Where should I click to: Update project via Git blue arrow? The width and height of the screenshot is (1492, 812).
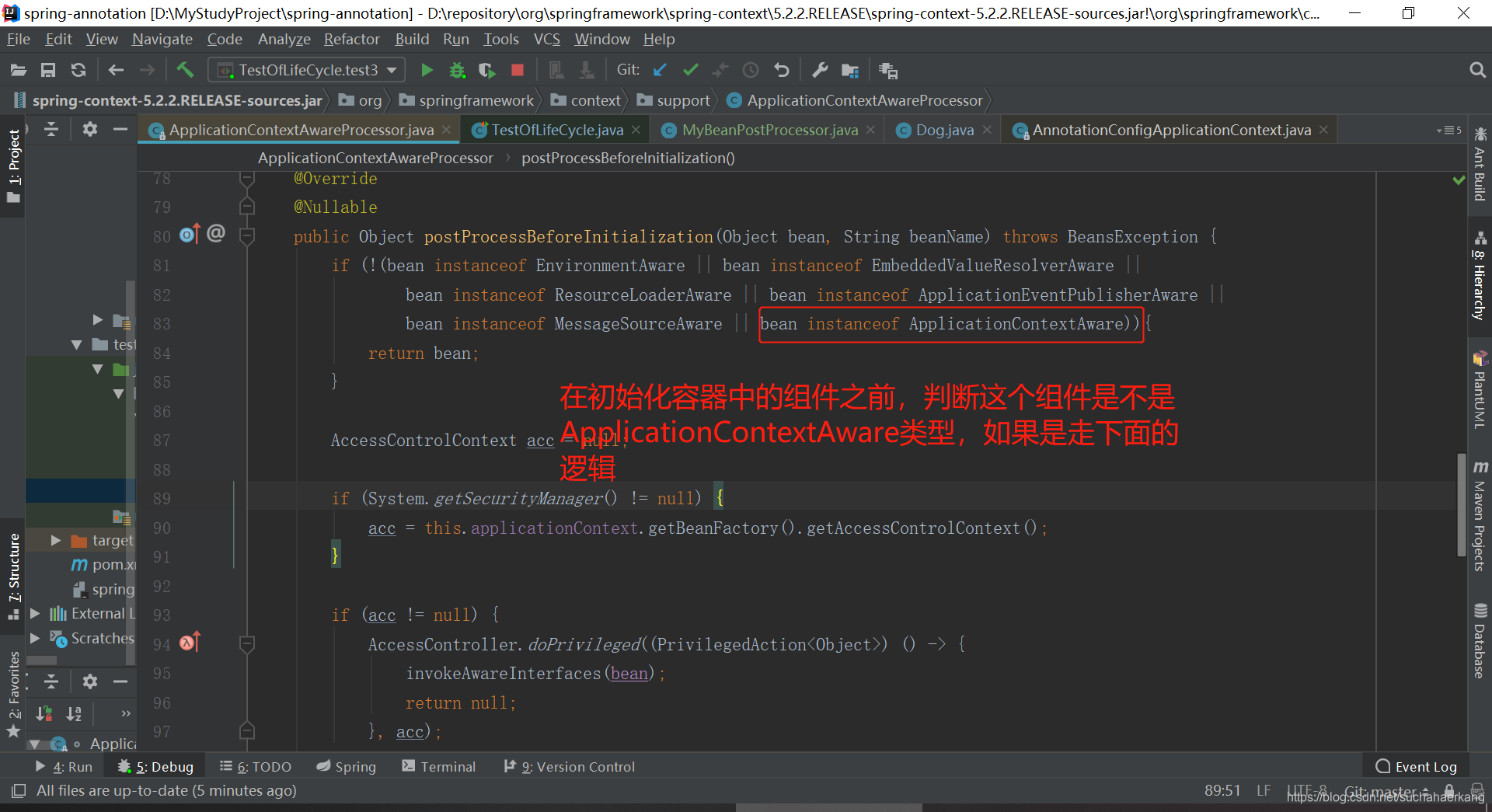[x=660, y=71]
